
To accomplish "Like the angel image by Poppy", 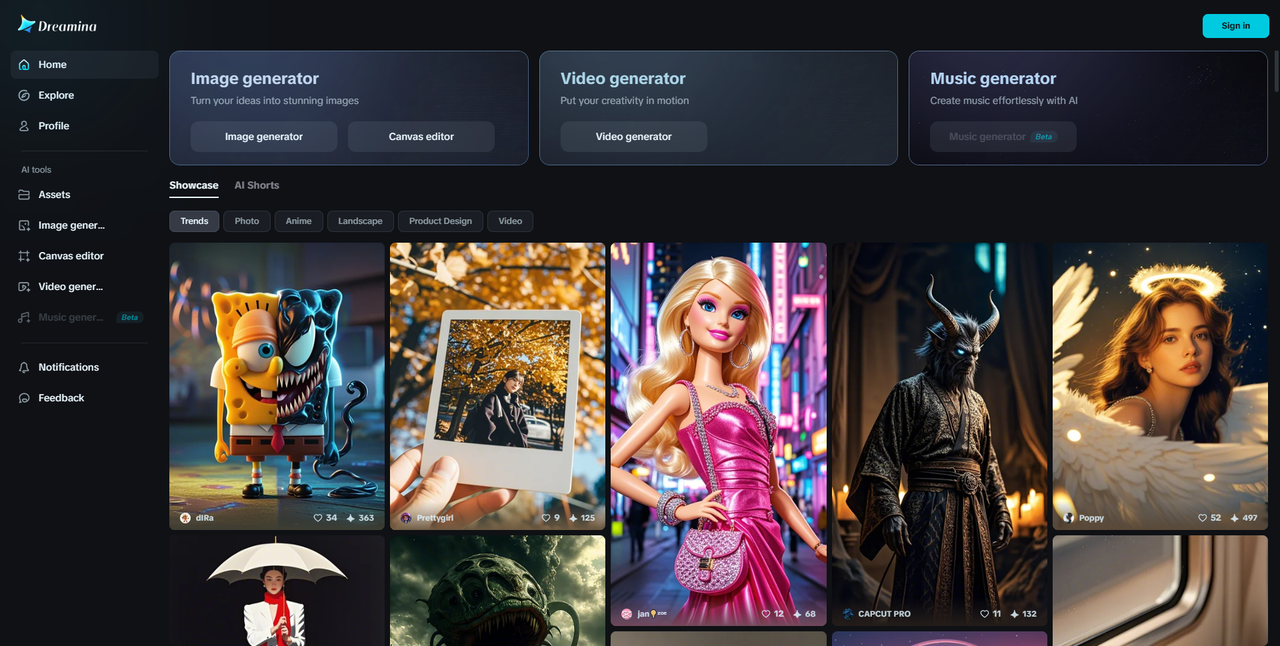I will (x=1203, y=518).
